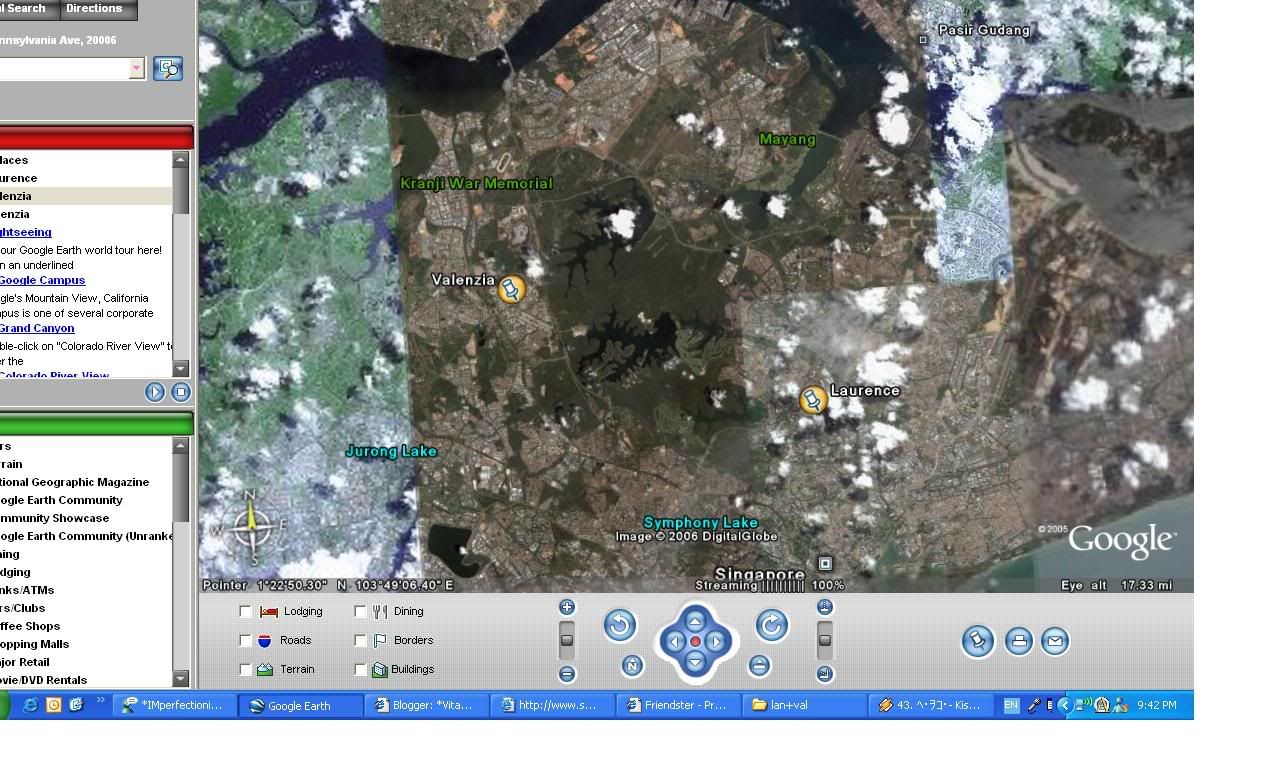1280x768 pixels.
Task: Select Banks/ATMs layer
Action: (x=27, y=590)
